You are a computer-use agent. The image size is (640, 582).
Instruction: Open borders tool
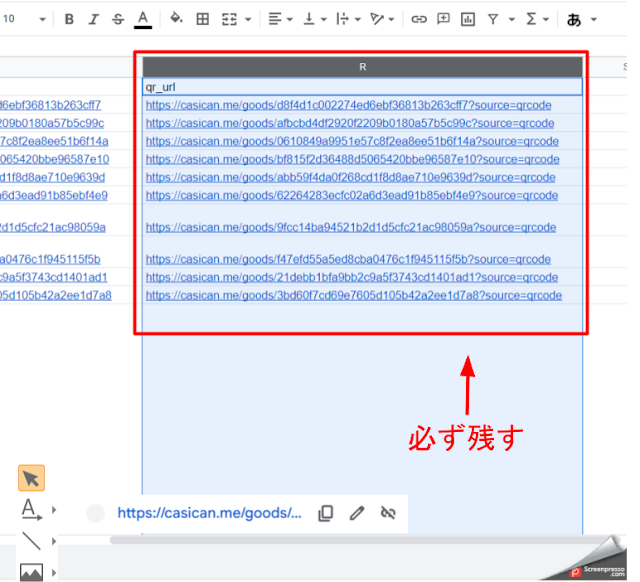point(203,19)
